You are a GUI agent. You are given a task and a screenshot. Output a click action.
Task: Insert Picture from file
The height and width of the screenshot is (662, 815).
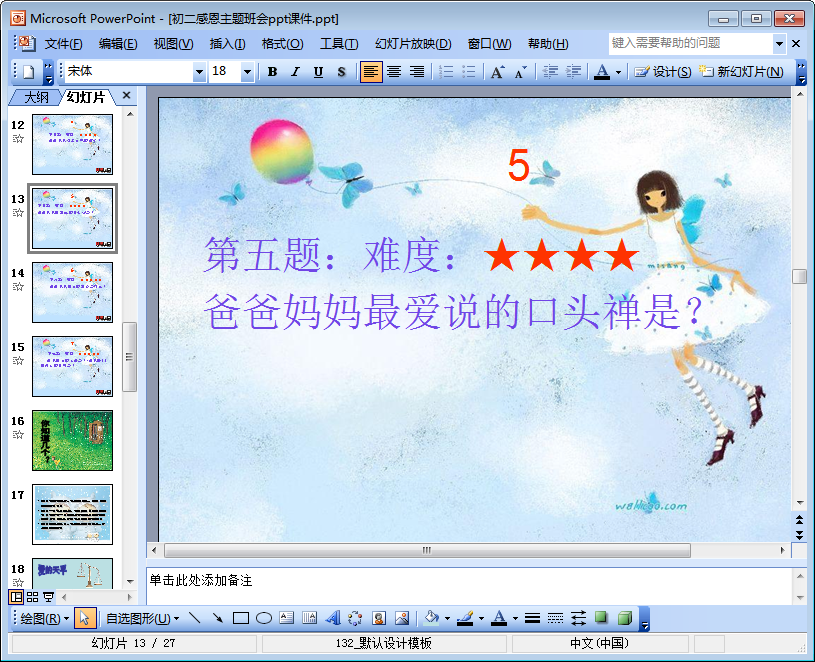(x=402, y=618)
